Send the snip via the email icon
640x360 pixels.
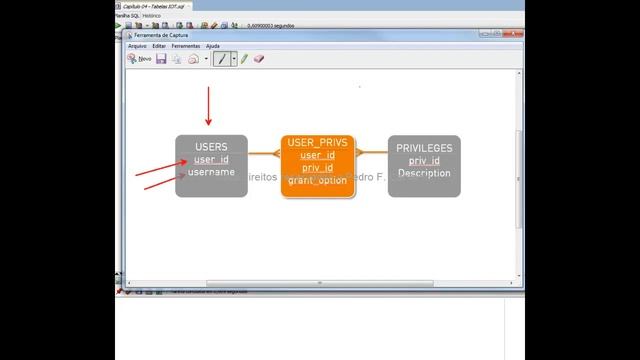click(193, 59)
